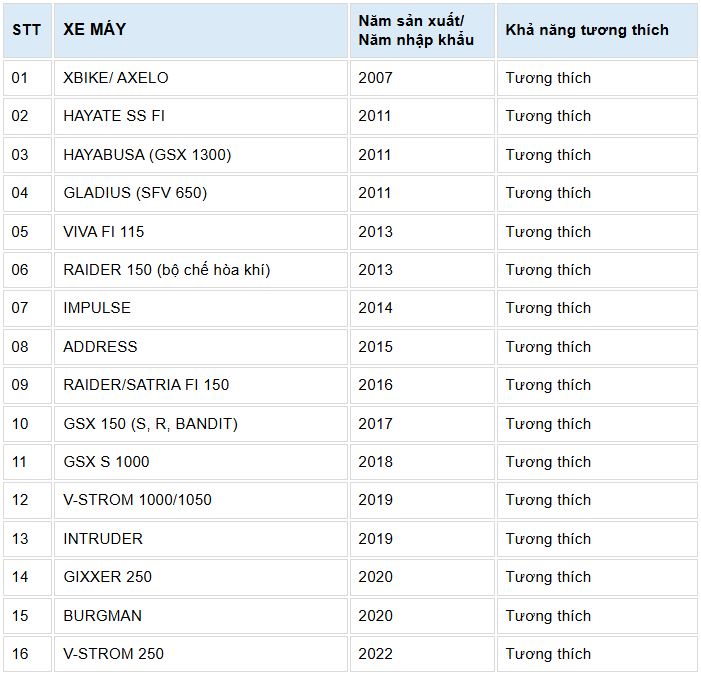Image resolution: width=701 pixels, height=675 pixels.
Task: Click the IMPULSE cell
Action: click(201, 308)
